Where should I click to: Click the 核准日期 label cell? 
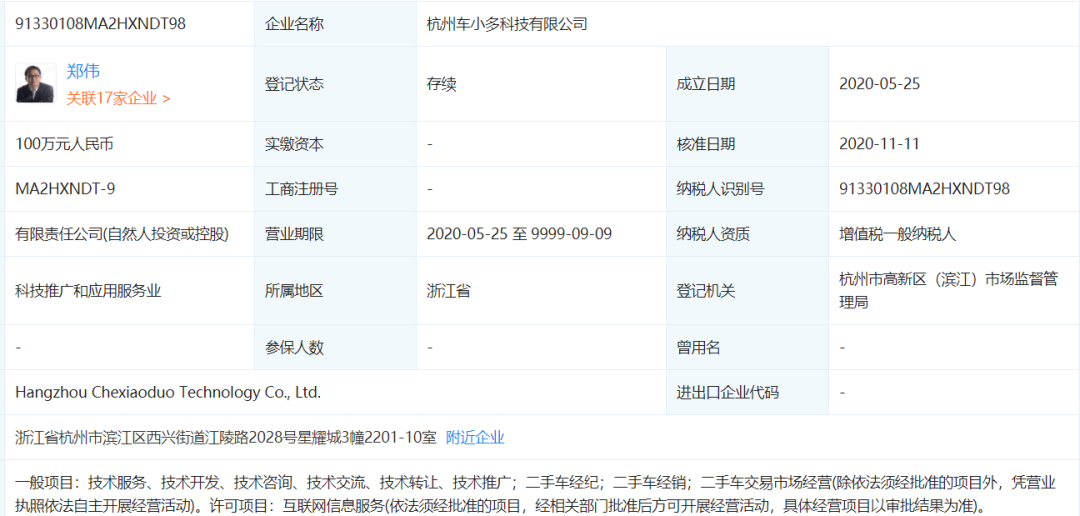click(x=747, y=144)
